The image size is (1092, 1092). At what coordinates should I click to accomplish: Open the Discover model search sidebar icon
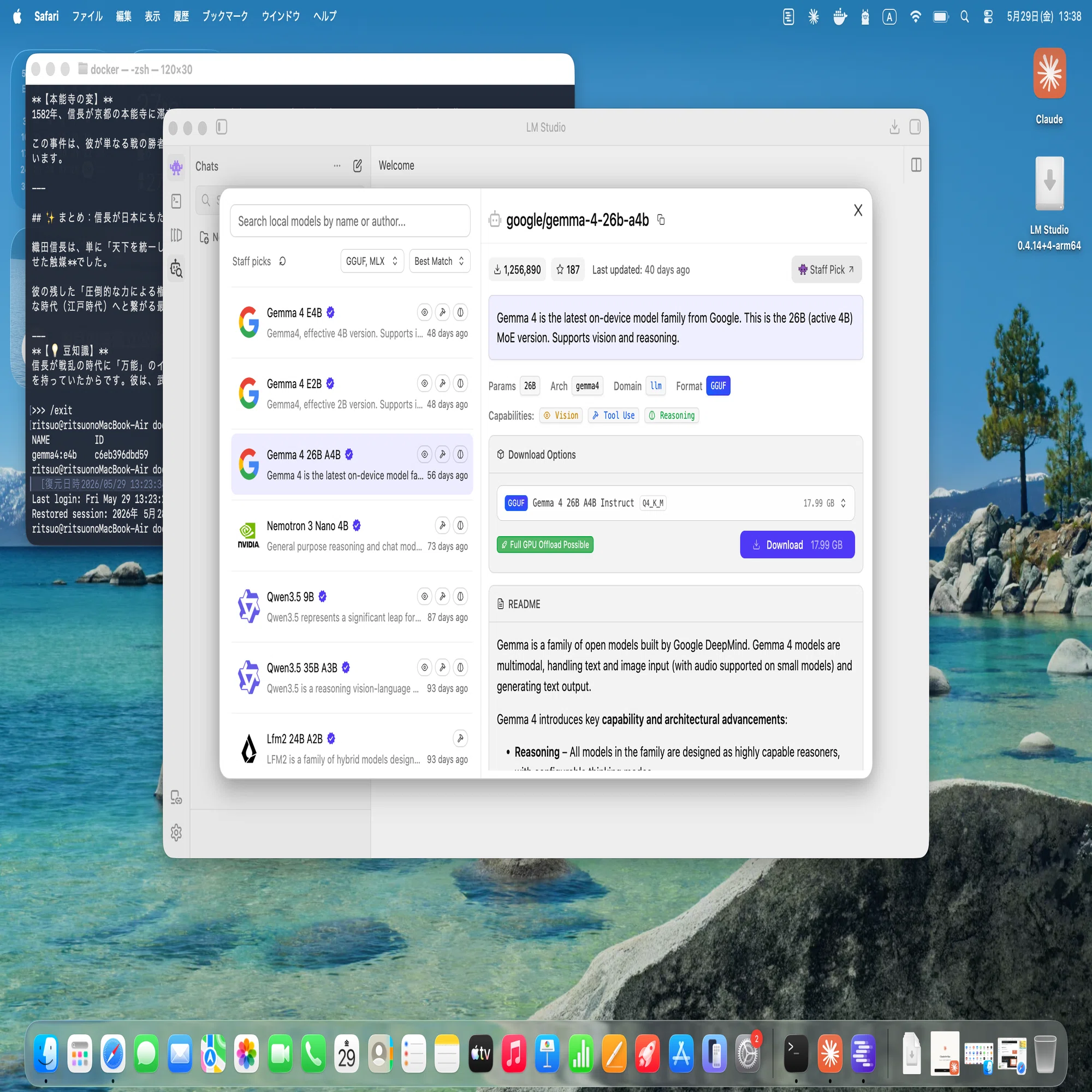(x=176, y=269)
